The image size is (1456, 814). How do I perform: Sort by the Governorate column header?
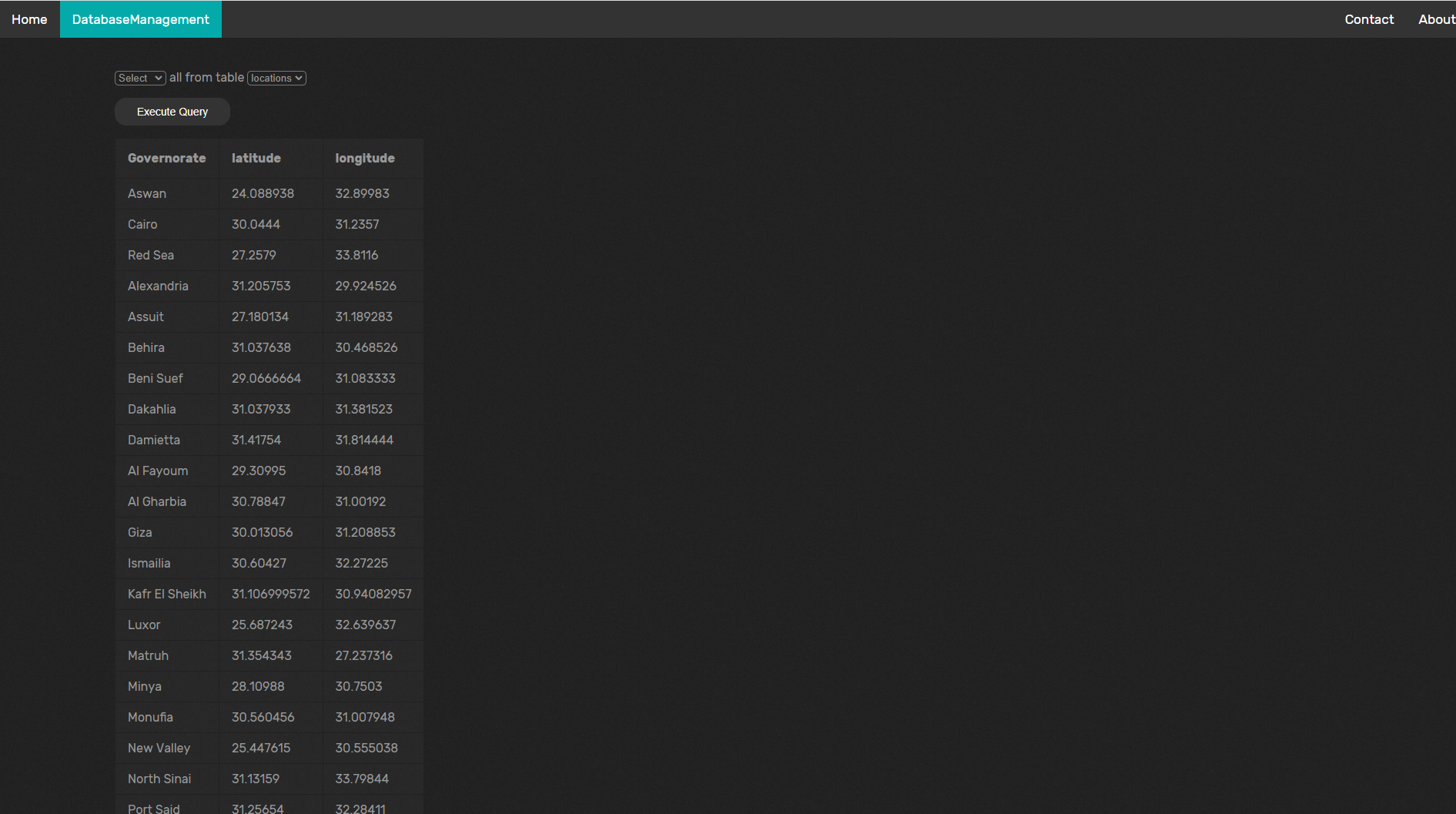(166, 158)
